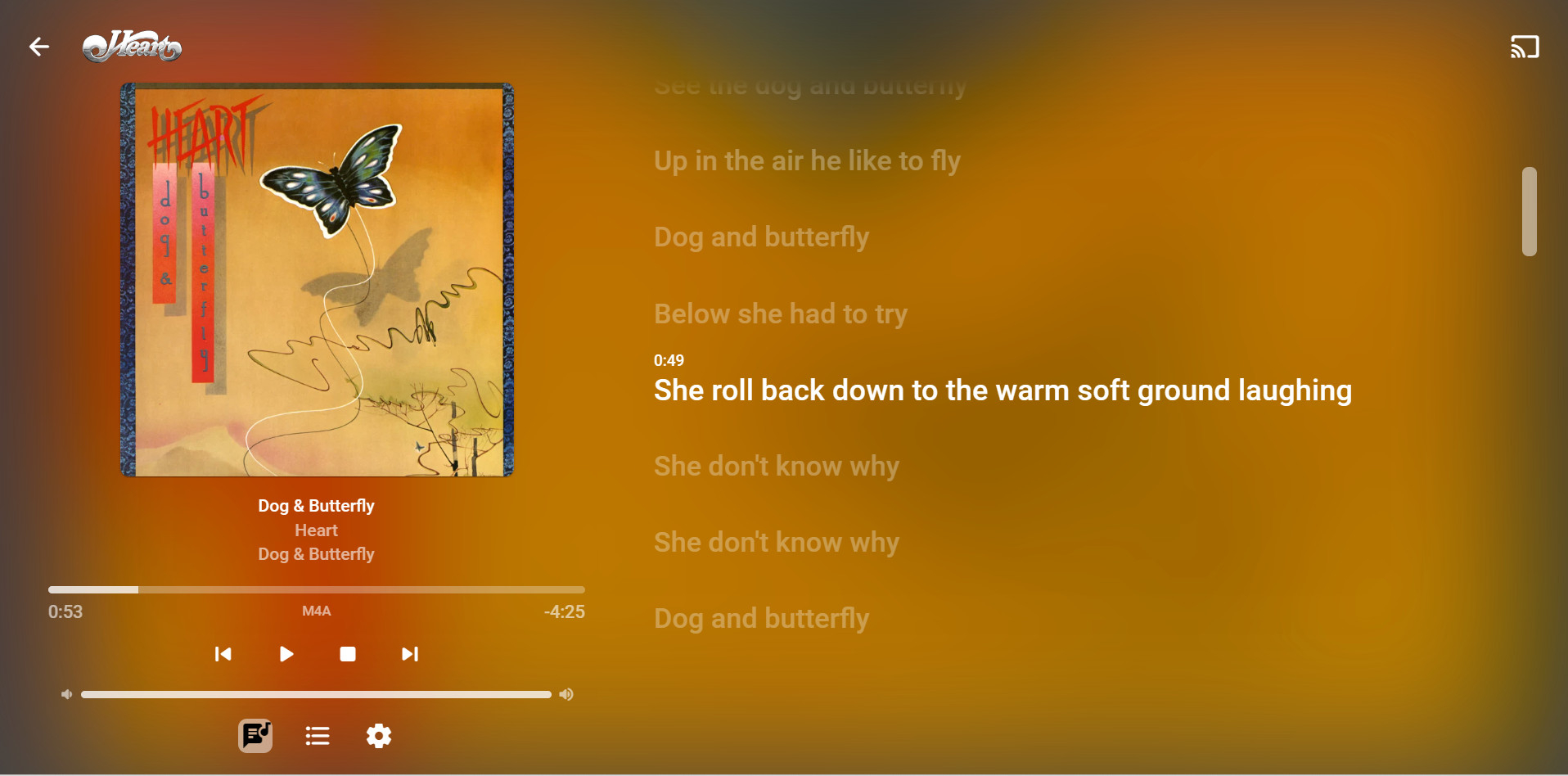The image size is (1568, 776).
Task: Click the lyrics scrollbar thumb
Action: [x=1529, y=211]
